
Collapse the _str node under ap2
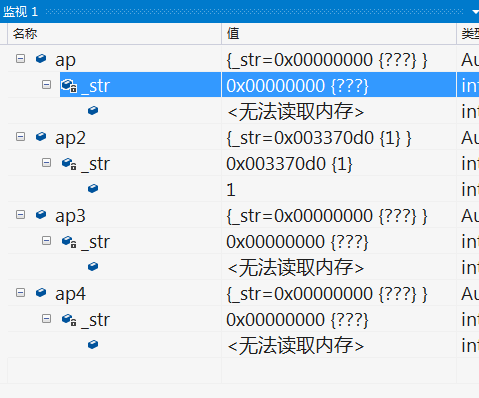[46, 163]
